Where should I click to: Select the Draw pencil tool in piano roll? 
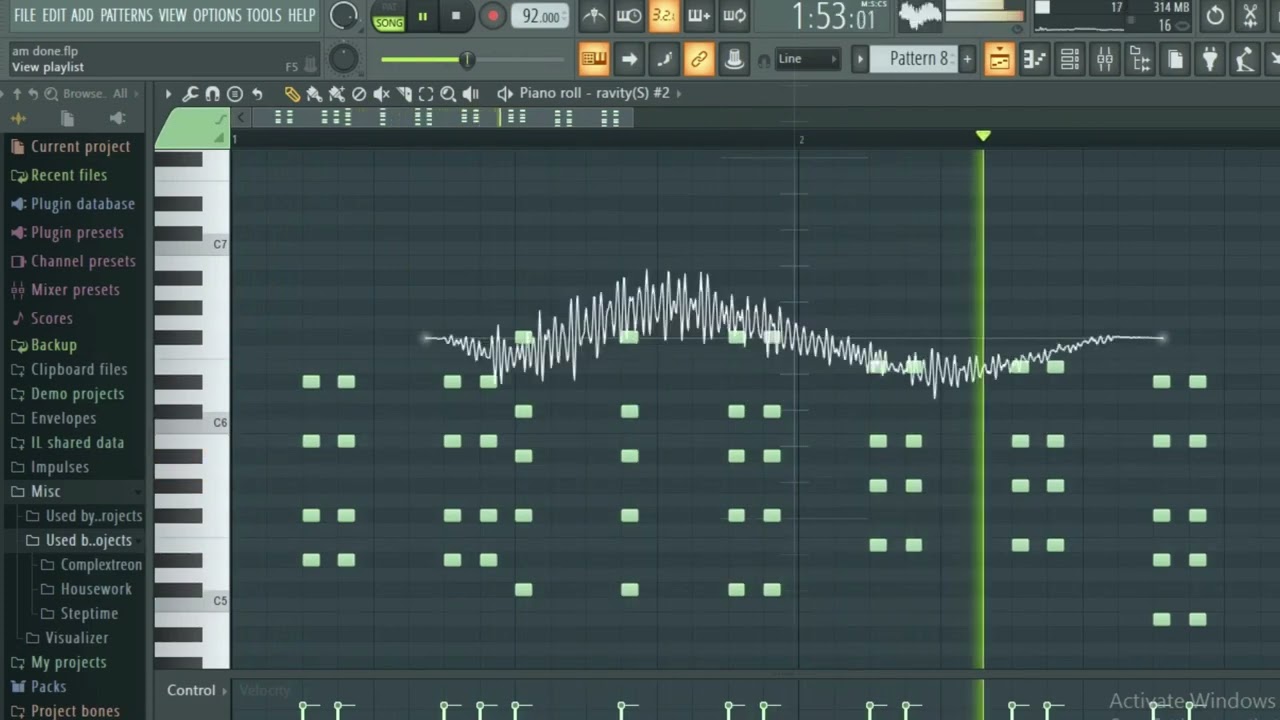click(x=292, y=94)
